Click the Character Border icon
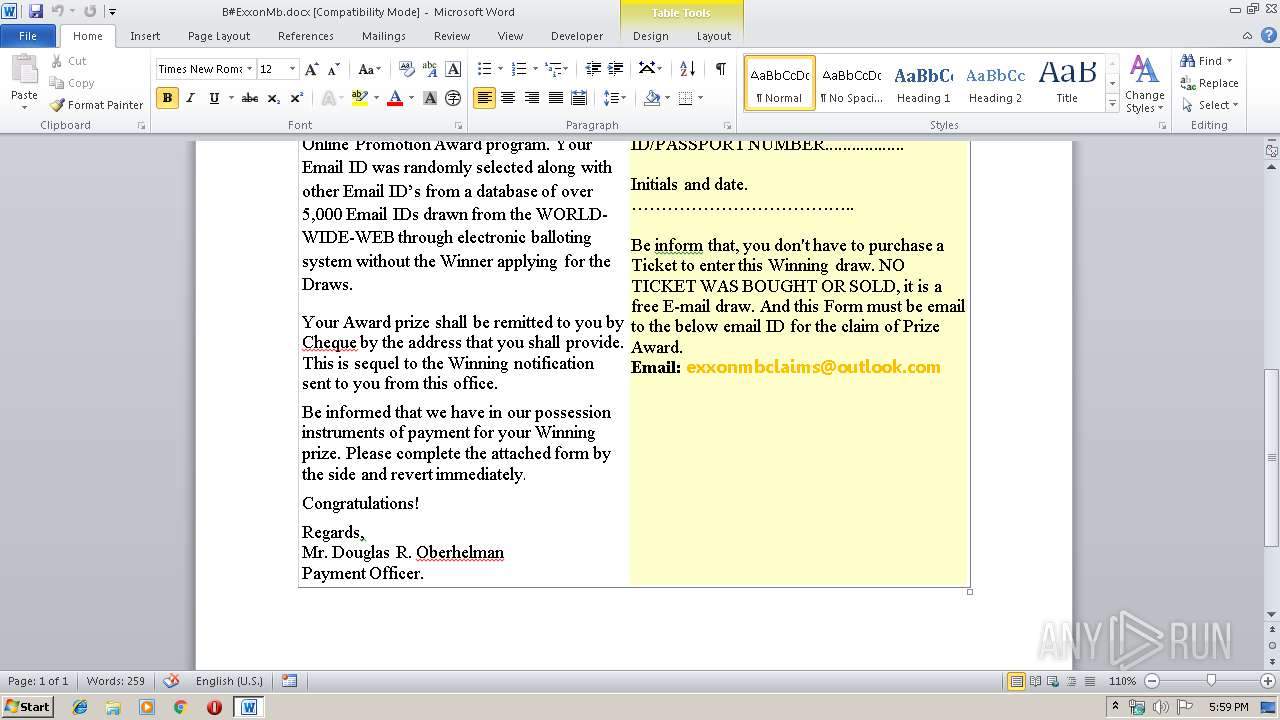This screenshot has height=720, width=1280. (453, 69)
